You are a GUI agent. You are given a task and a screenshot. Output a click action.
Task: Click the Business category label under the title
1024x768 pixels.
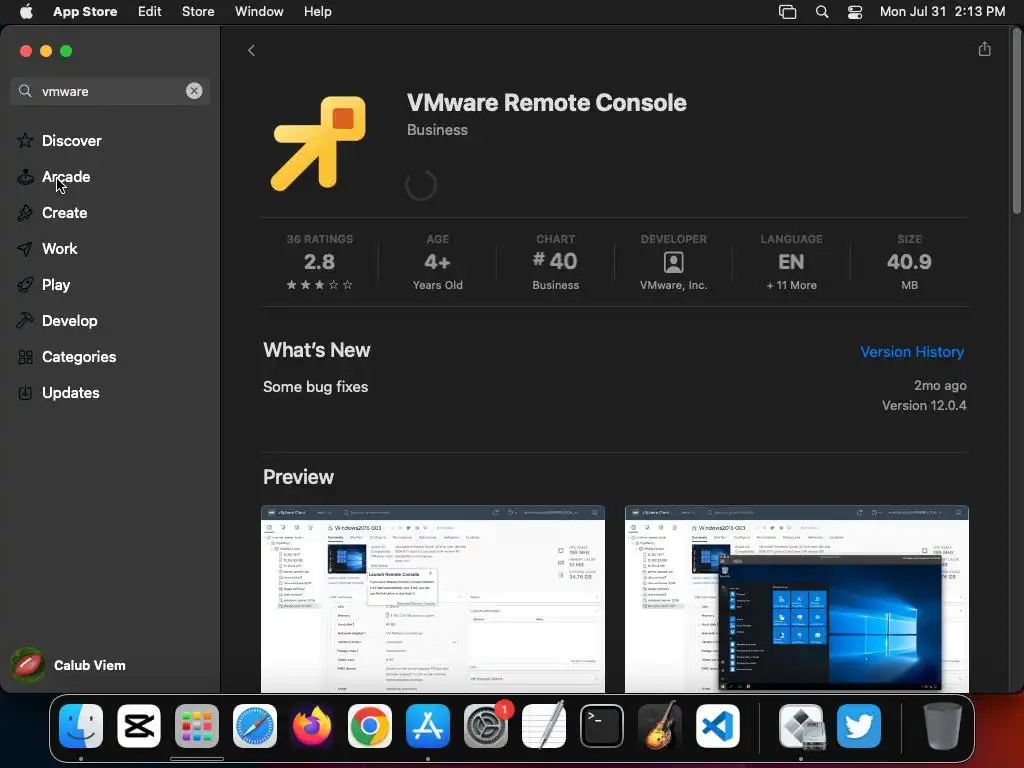[x=437, y=129]
